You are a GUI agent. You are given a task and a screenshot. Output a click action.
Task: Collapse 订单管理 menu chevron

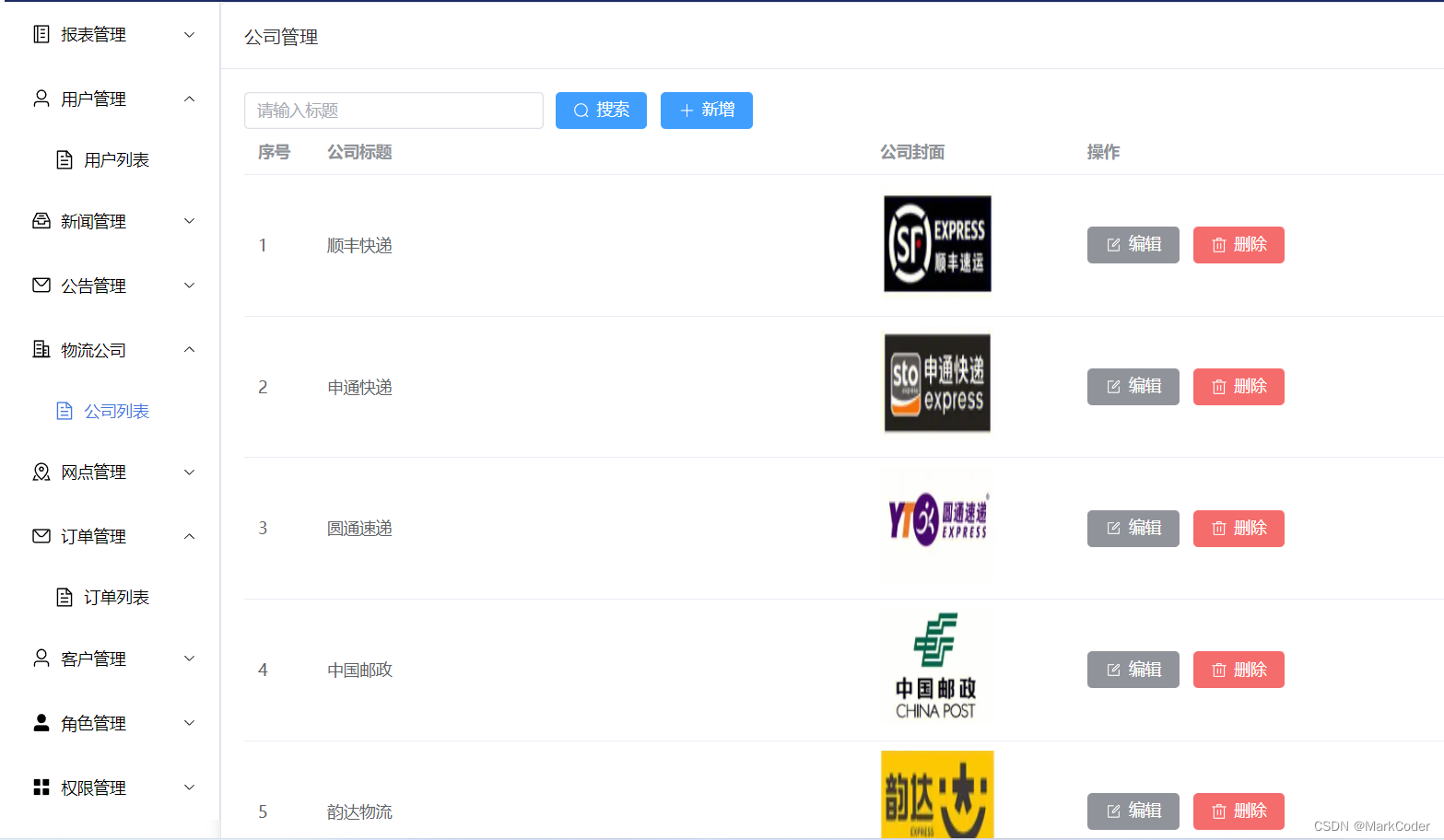click(x=190, y=536)
